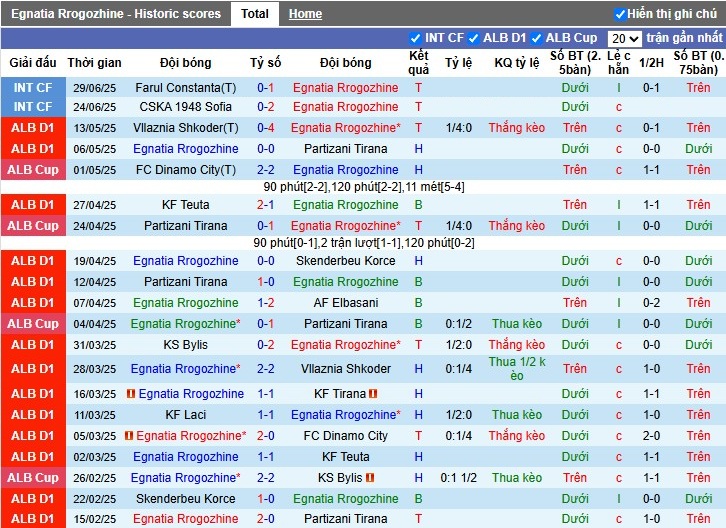726x528 pixels.
Task: Uncheck the ALB Cup filter checkbox
Action: pos(536,38)
